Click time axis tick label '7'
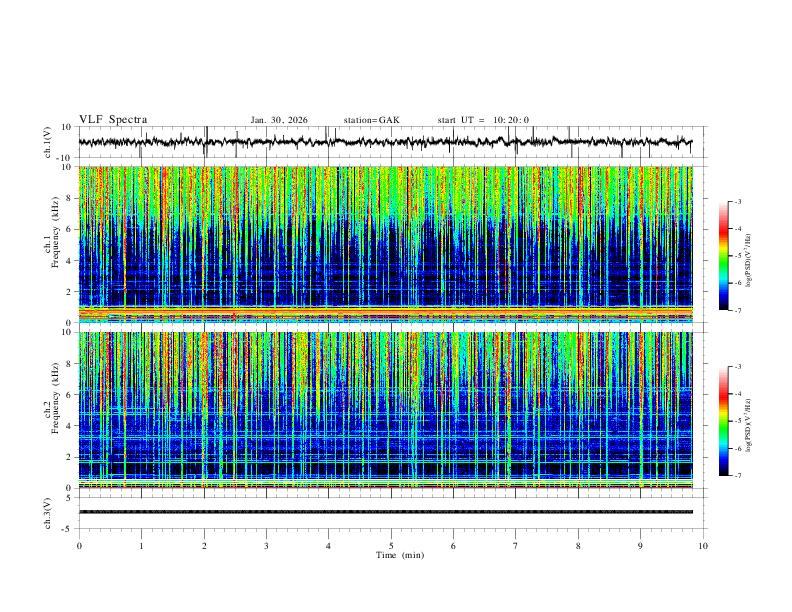 pyautogui.click(x=516, y=546)
